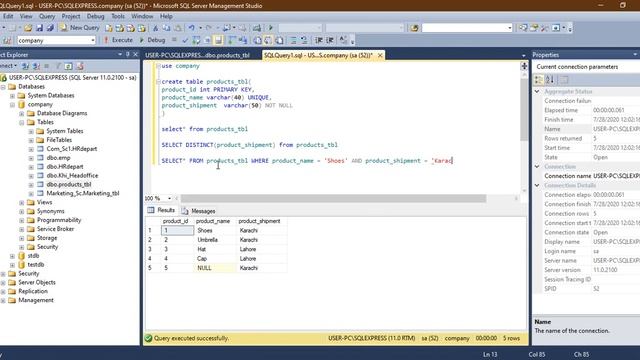The image size is (640, 360).
Task: Click the Cut scissors icon
Action: [156, 28]
